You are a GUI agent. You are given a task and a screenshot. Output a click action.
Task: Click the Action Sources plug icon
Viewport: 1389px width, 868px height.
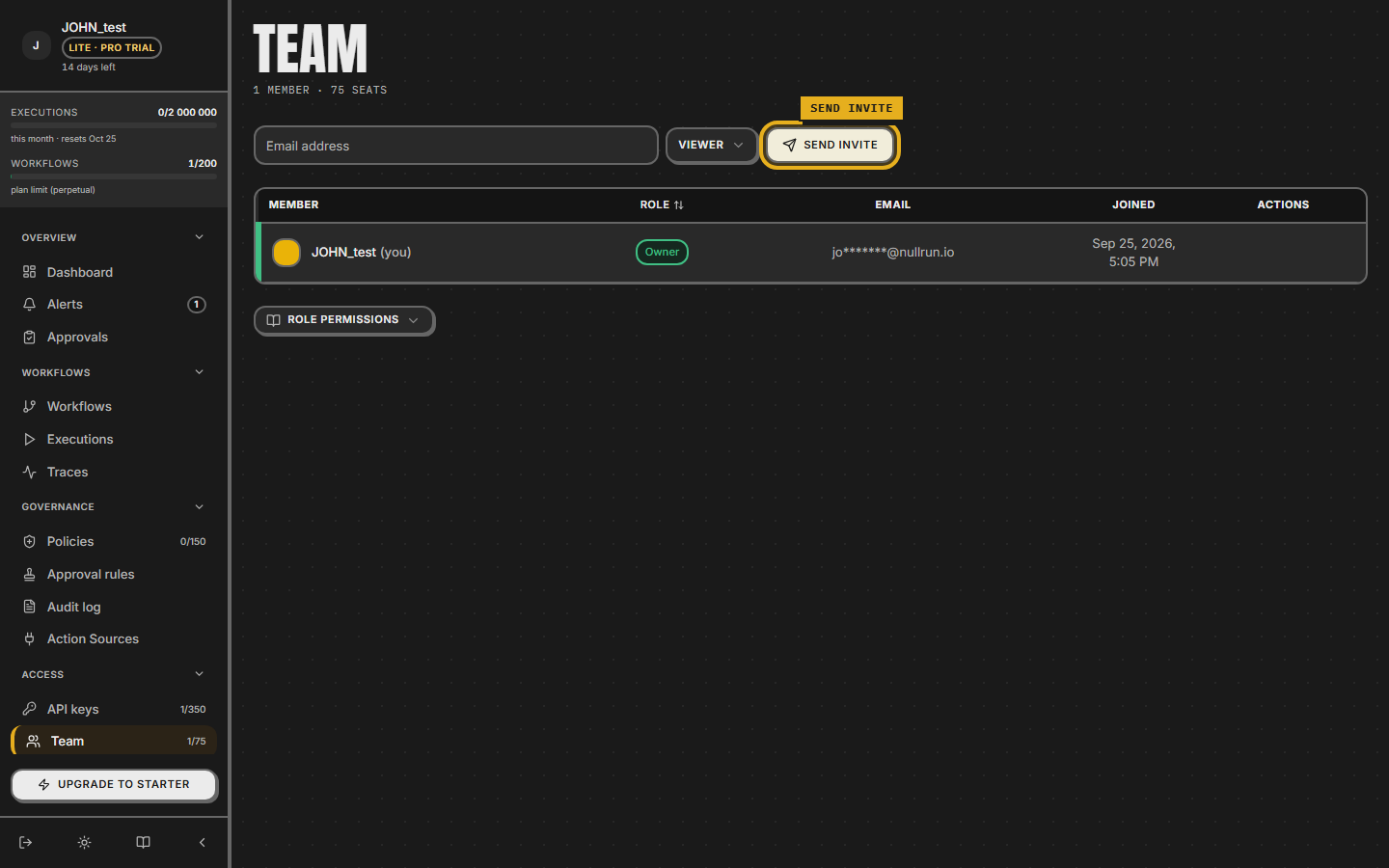tap(29, 638)
